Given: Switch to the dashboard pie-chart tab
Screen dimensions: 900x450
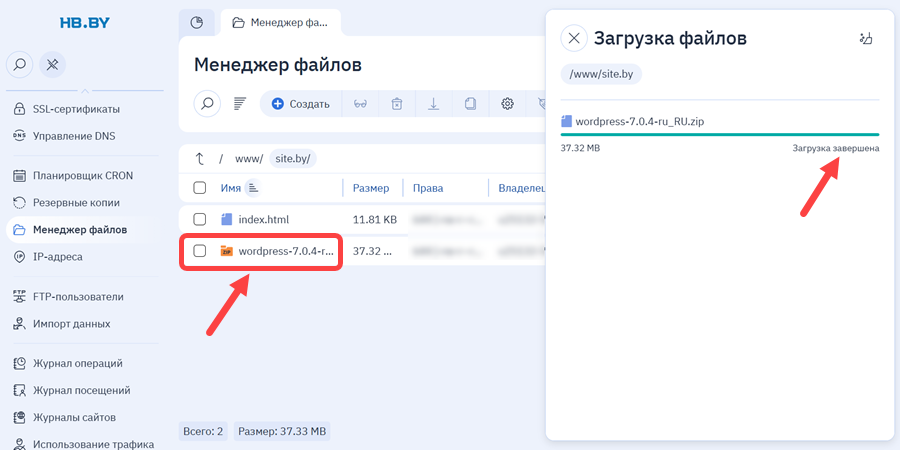Looking at the screenshot, I should pyautogui.click(x=197, y=23).
